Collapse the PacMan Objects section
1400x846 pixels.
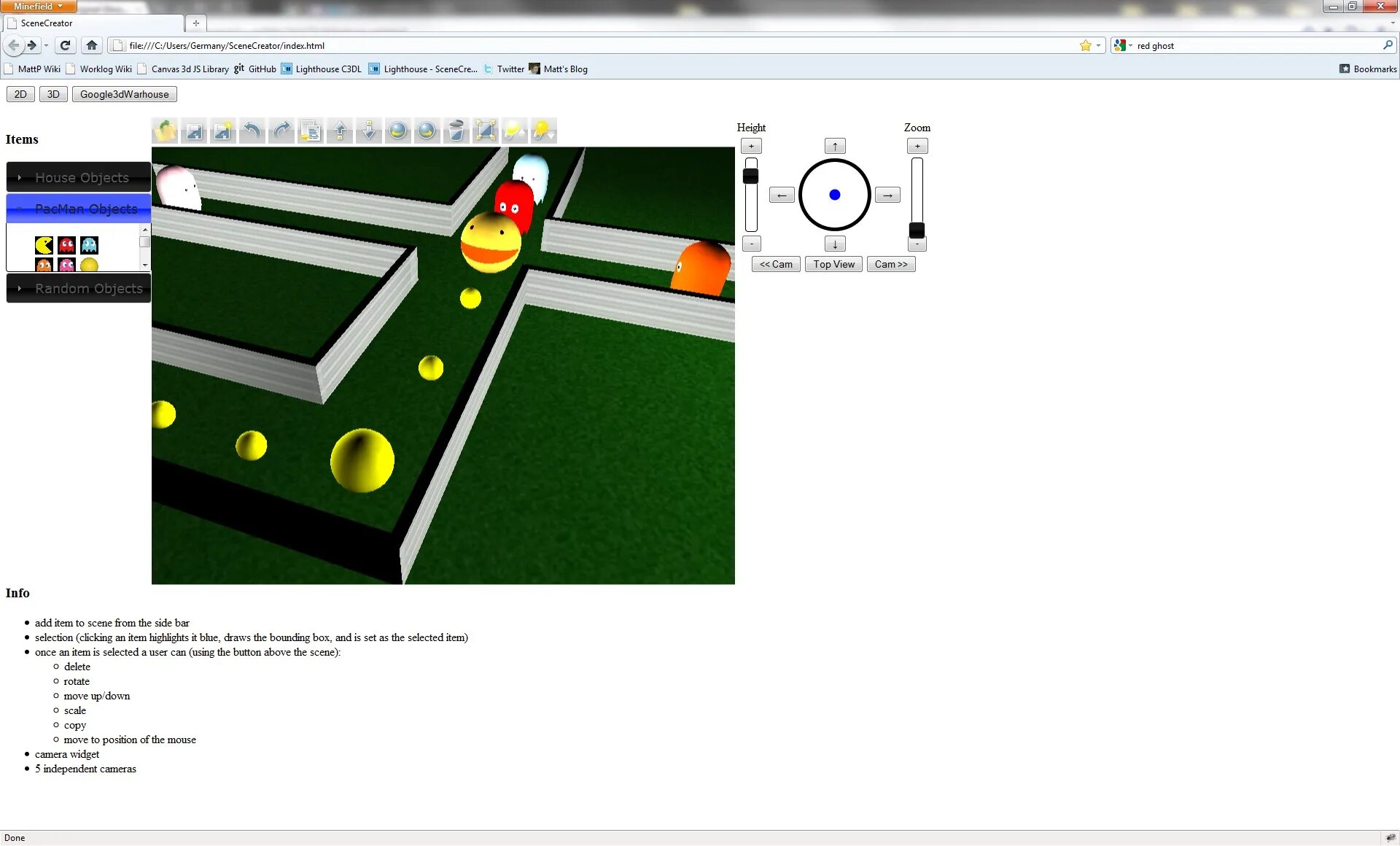click(x=79, y=209)
